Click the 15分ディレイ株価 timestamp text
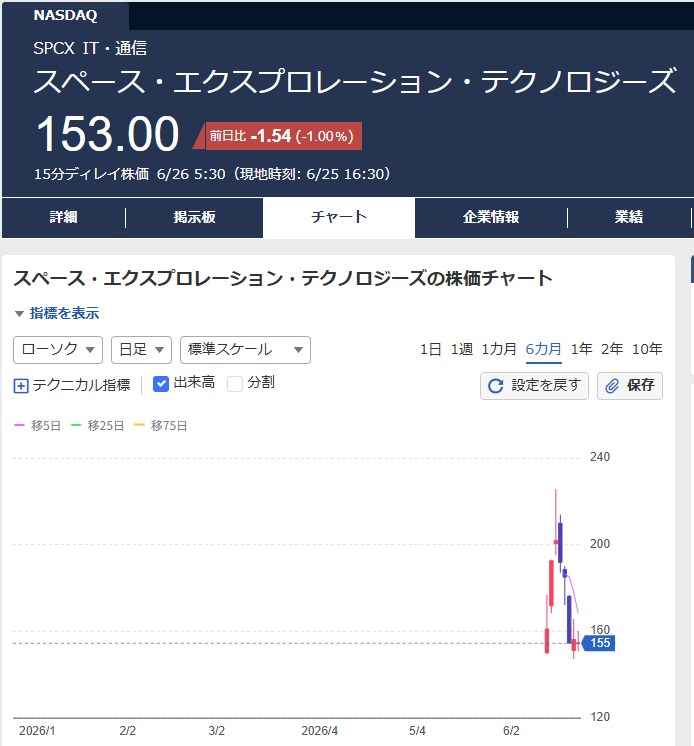The width and height of the screenshot is (694, 746). point(212,174)
